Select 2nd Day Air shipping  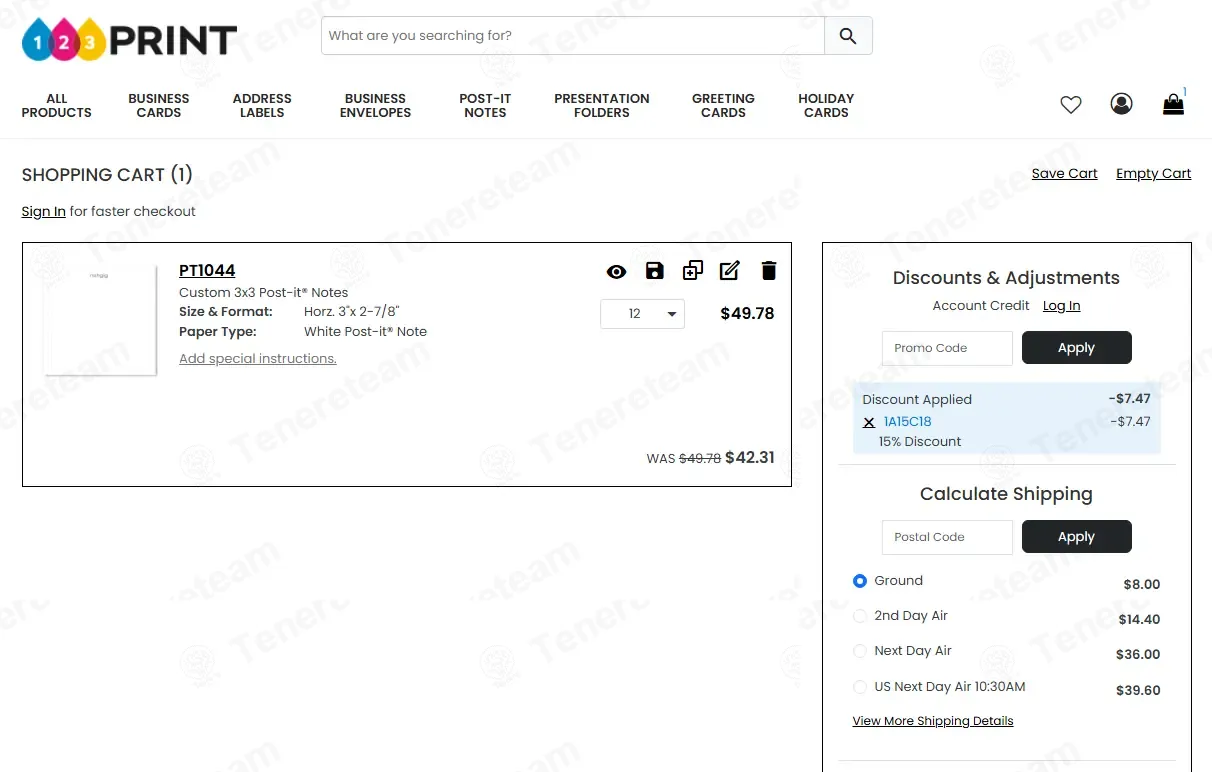pos(859,616)
